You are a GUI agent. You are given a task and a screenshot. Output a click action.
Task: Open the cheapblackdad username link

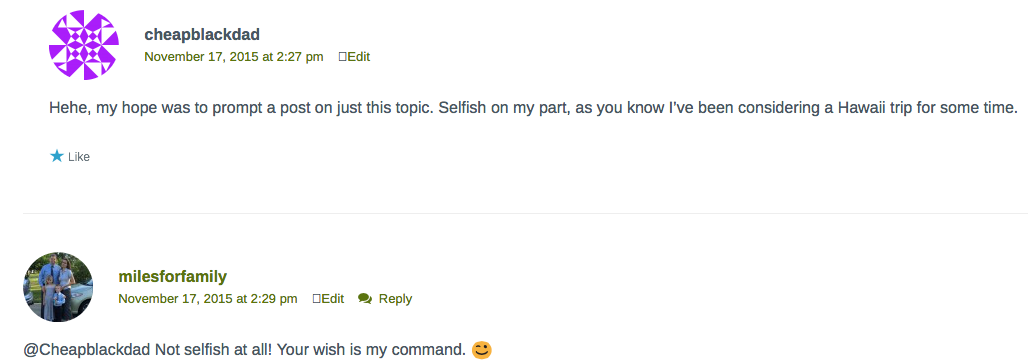202,34
